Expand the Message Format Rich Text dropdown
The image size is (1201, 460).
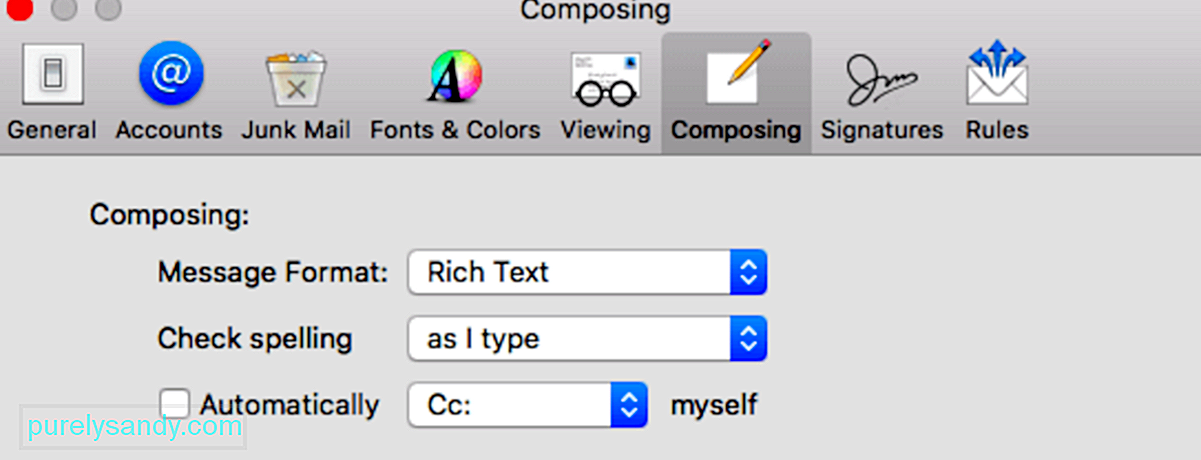pos(587,272)
